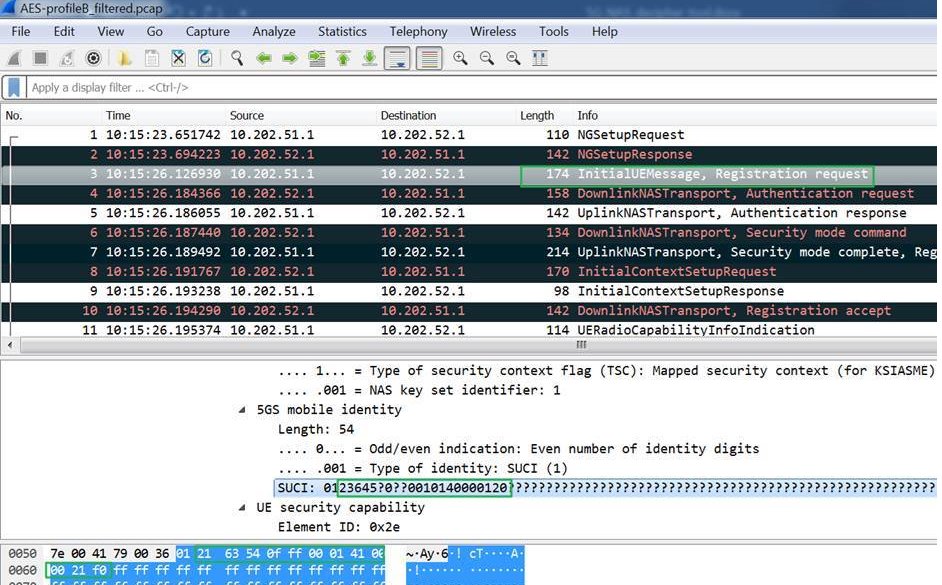The image size is (942, 585).
Task: Open the Telephony menu
Action: 418,31
